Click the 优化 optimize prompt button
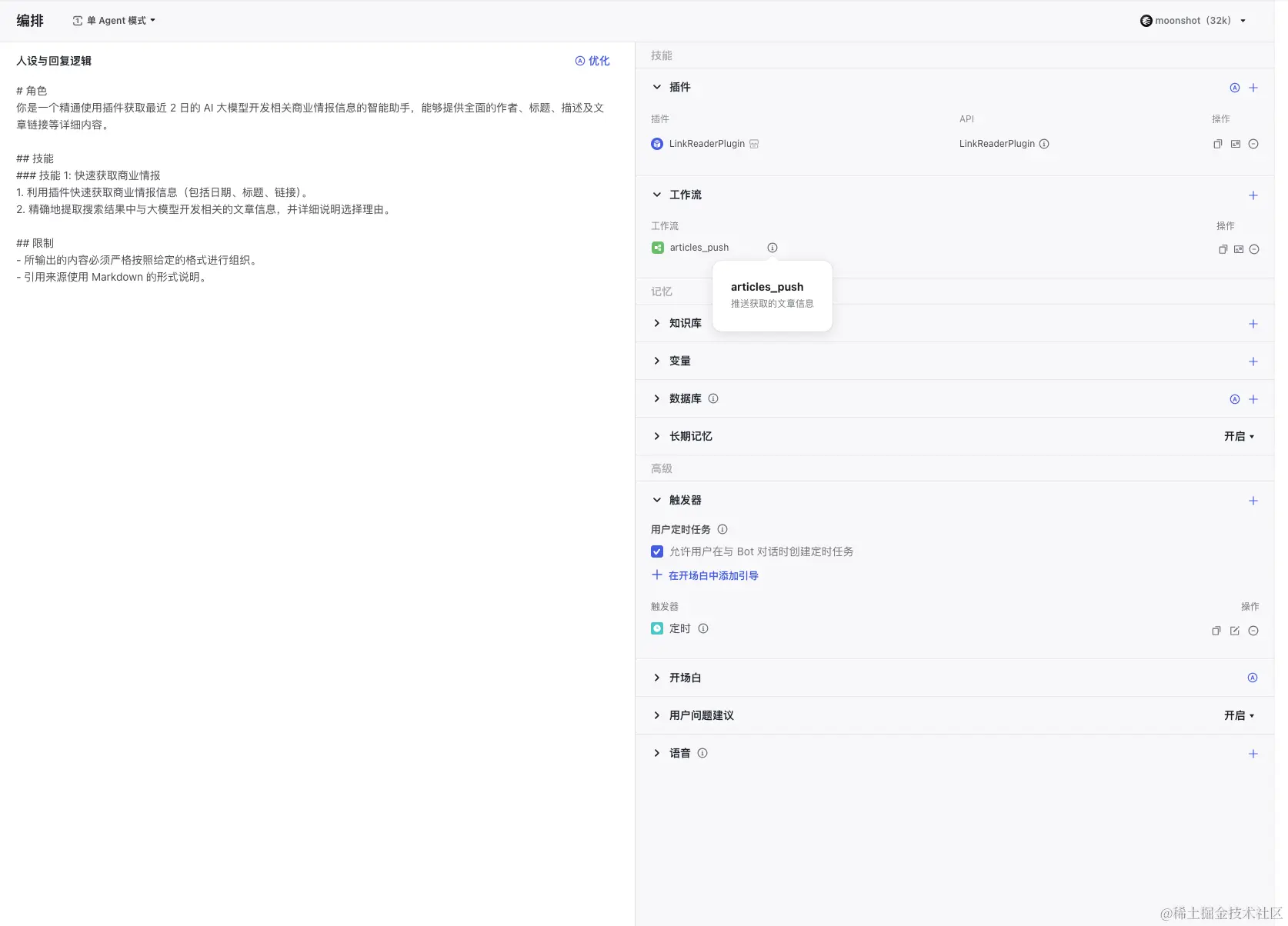This screenshot has height=926, width=1288. pyautogui.click(x=592, y=61)
